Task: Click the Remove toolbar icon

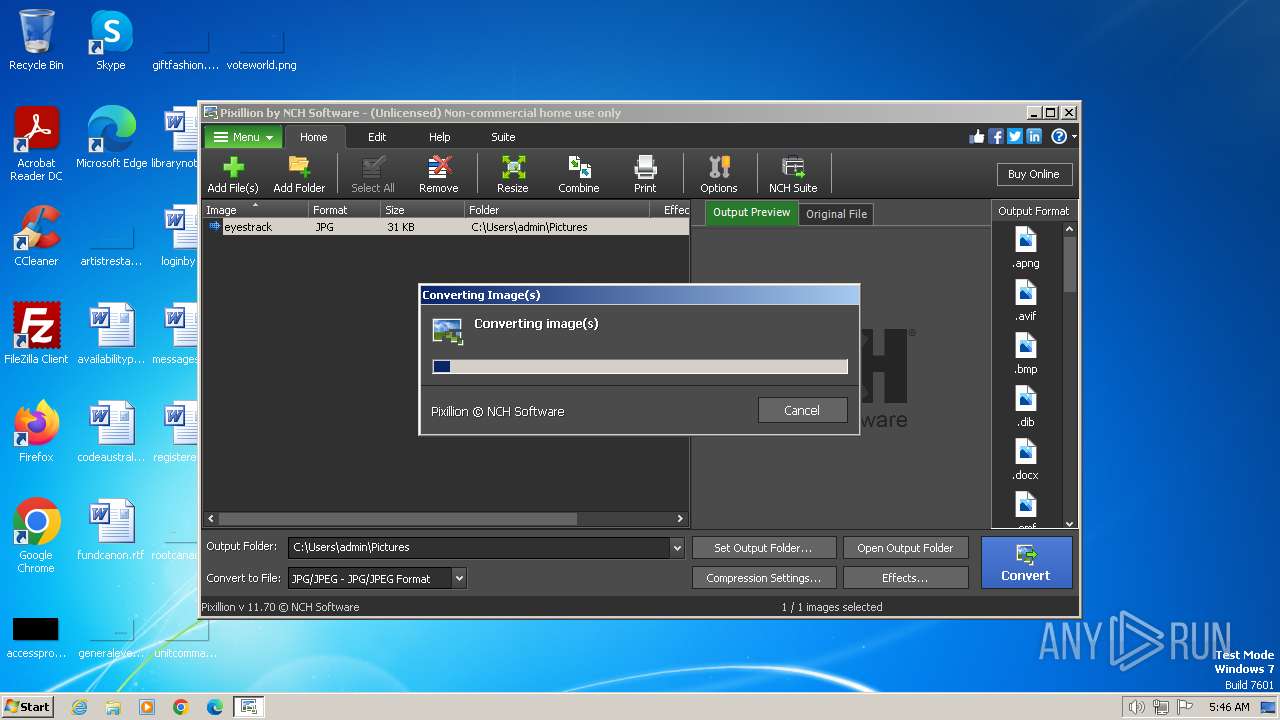Action: 439,174
